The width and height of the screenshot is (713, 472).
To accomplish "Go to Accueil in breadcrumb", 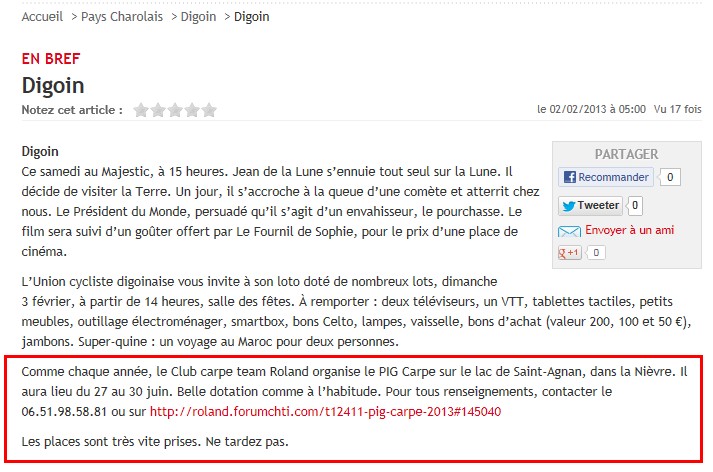I will [x=42, y=17].
